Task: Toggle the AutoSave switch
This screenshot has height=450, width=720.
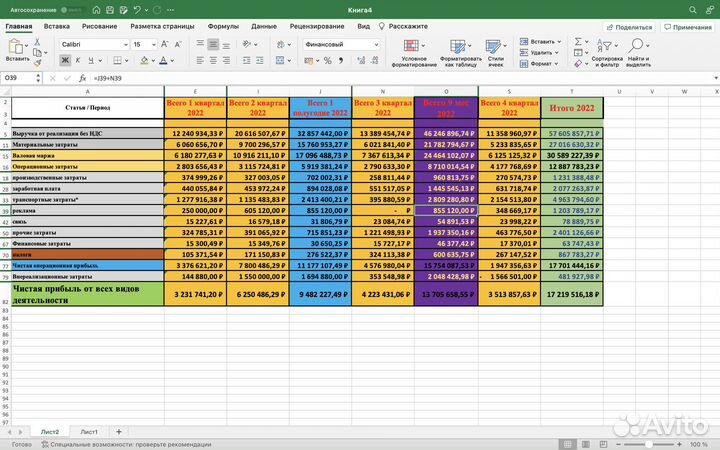Action: (x=71, y=10)
